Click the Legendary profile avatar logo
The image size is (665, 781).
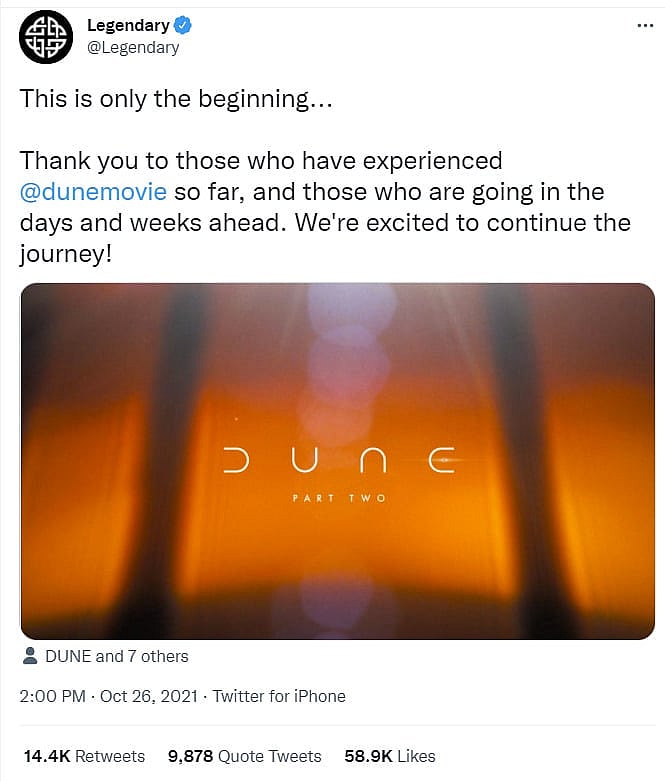click(46, 37)
